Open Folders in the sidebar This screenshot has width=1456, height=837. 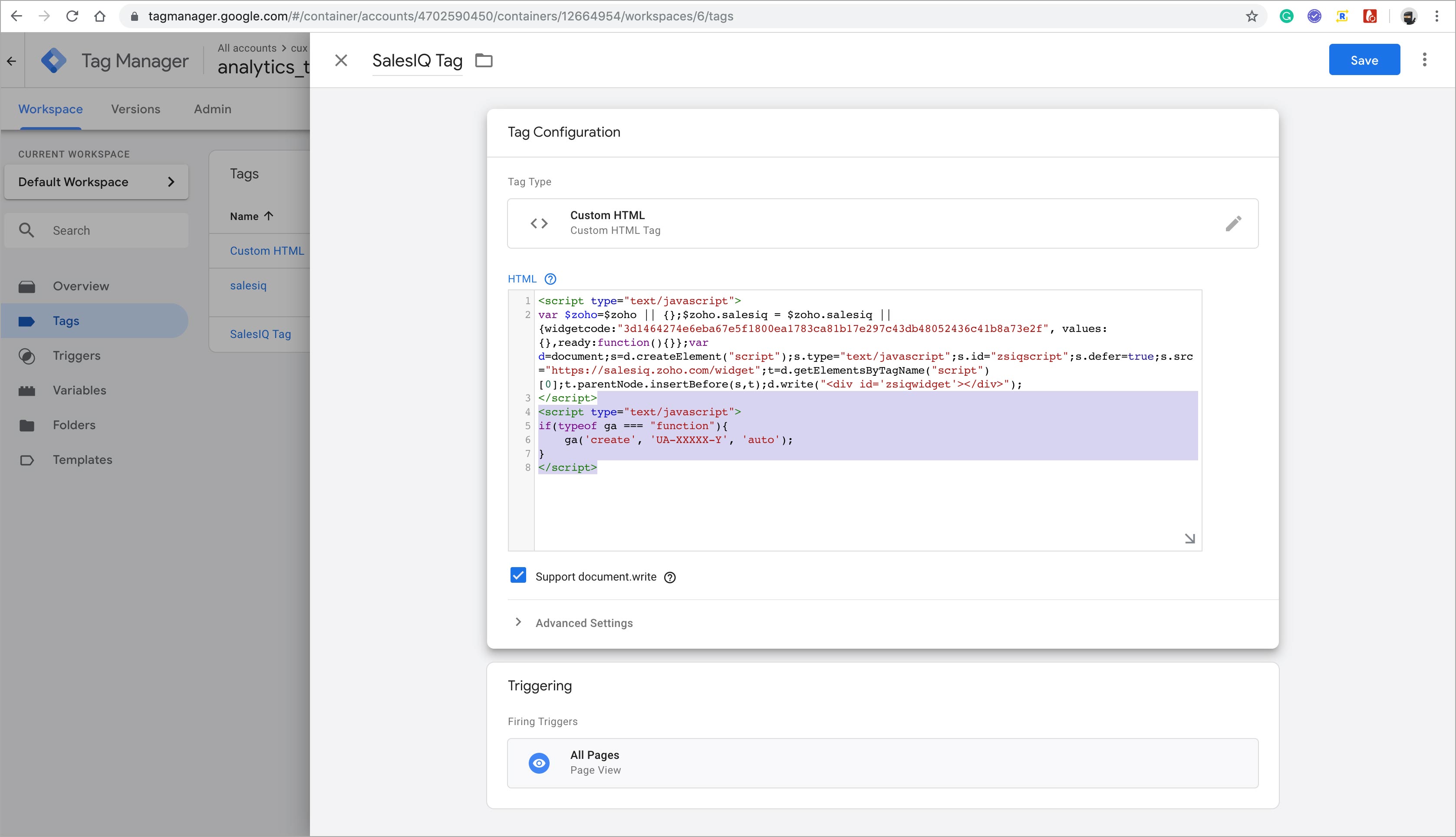click(x=95, y=425)
